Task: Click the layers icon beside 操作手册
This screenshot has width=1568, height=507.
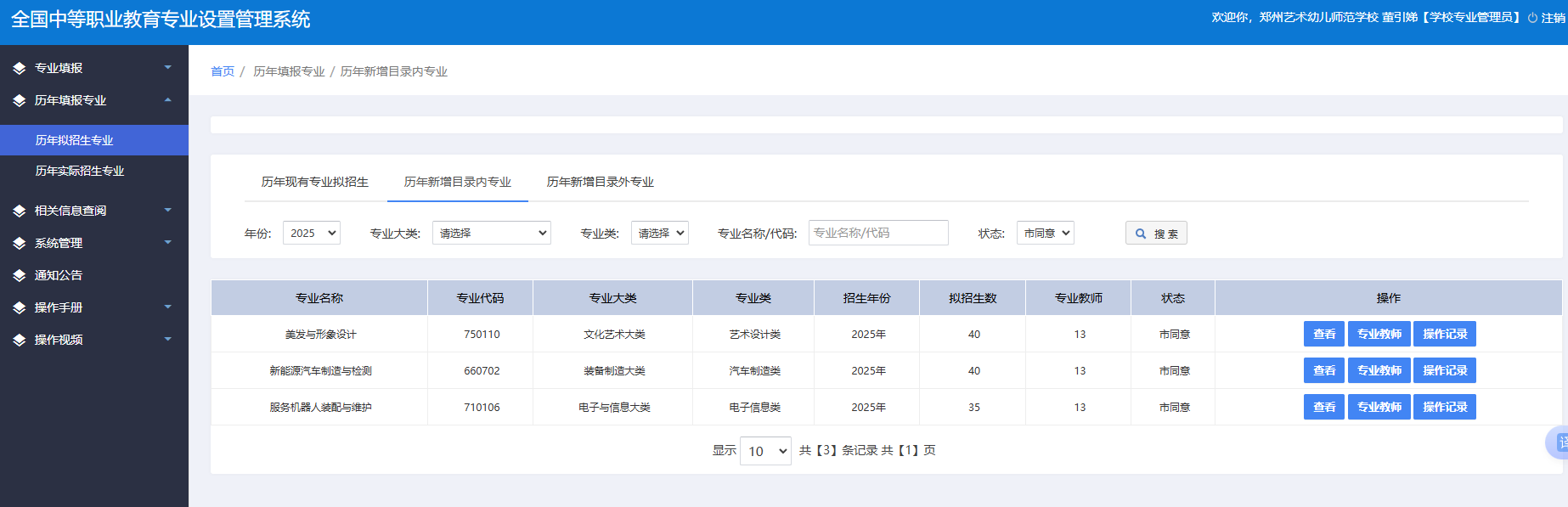Action: (19, 307)
